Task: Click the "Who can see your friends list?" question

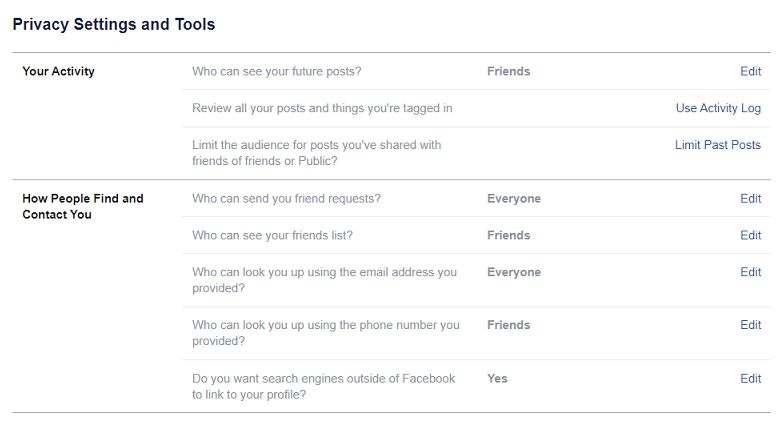Action: (272, 235)
